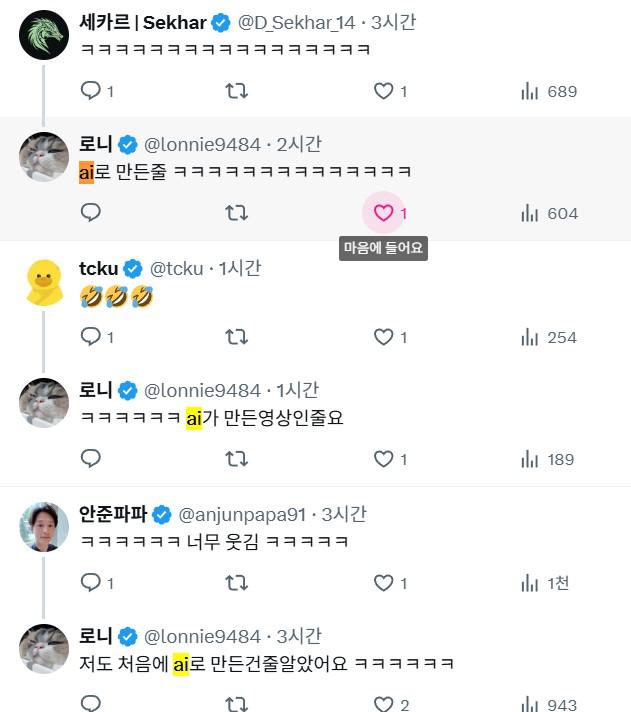Retweet 안준파파's '너무 웃김' tweet
The height and width of the screenshot is (712, 631).
coord(236,582)
